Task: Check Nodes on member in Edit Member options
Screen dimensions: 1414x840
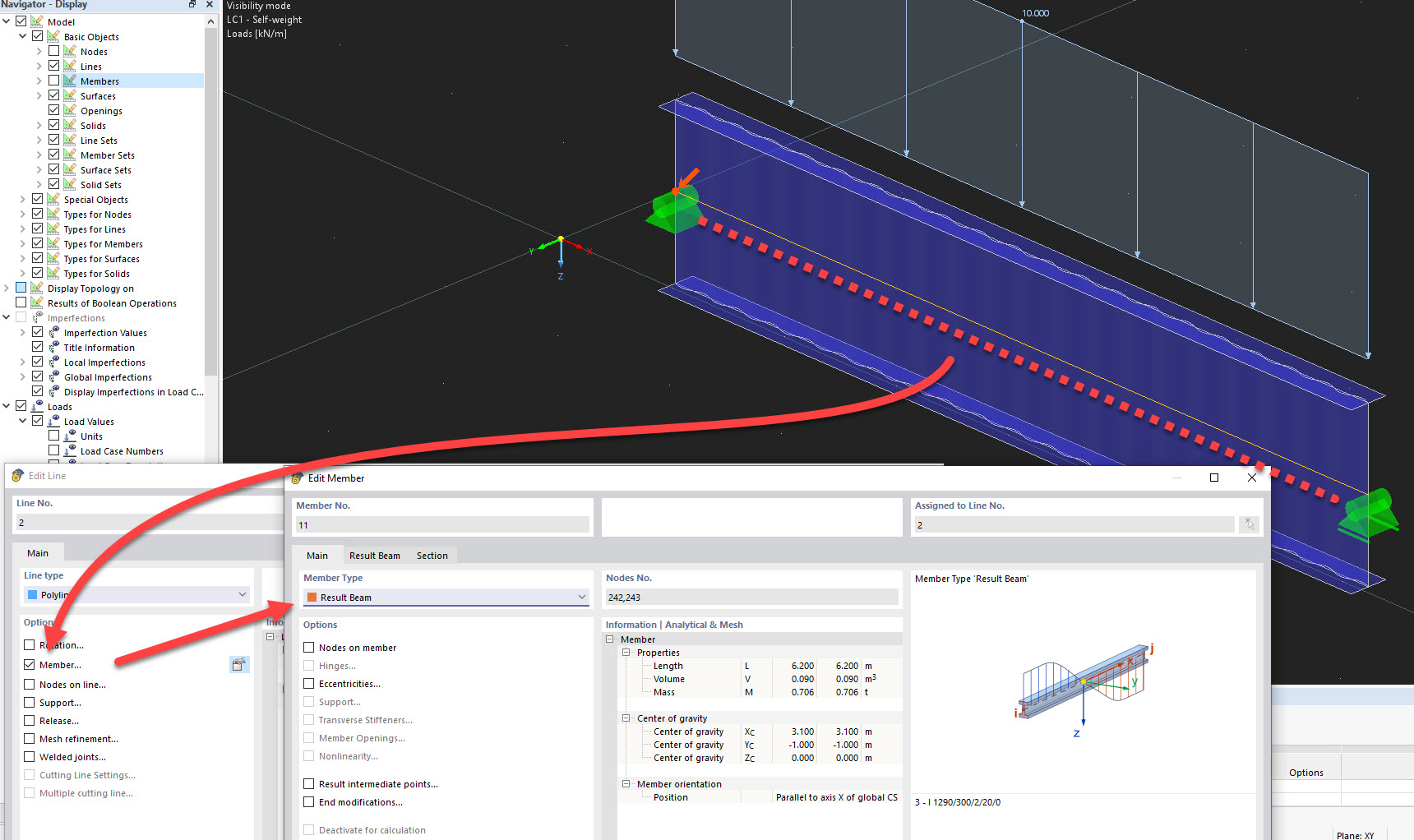Action: [308, 647]
